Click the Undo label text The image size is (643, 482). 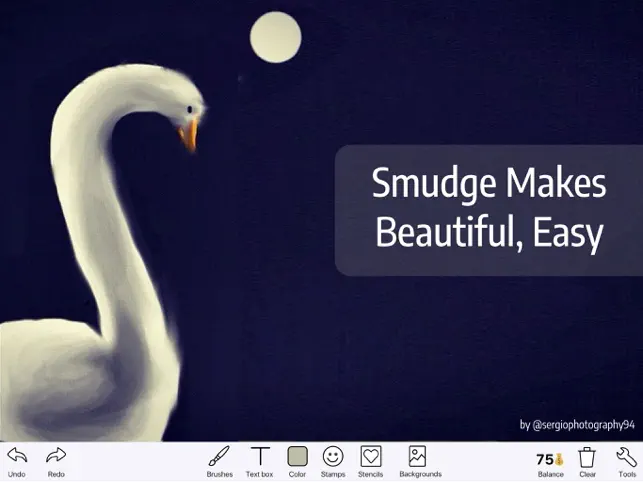pos(16,474)
